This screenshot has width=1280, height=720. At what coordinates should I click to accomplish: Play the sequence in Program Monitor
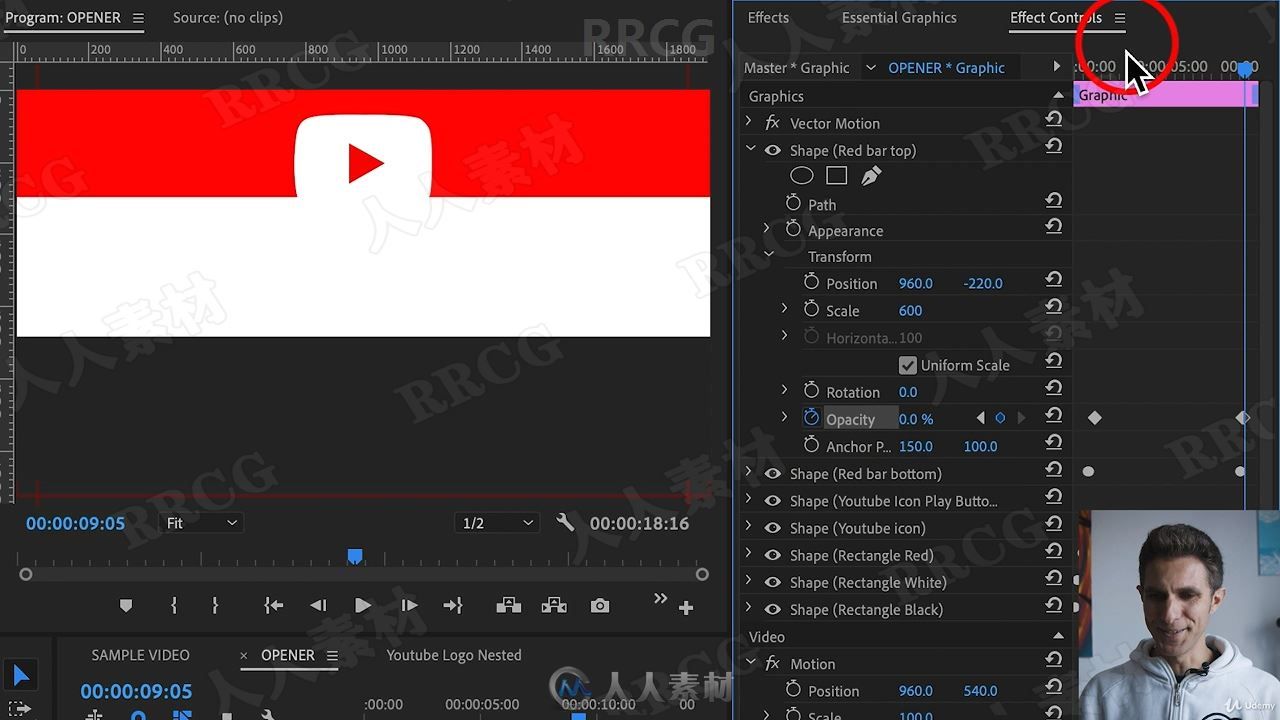pyautogui.click(x=363, y=606)
